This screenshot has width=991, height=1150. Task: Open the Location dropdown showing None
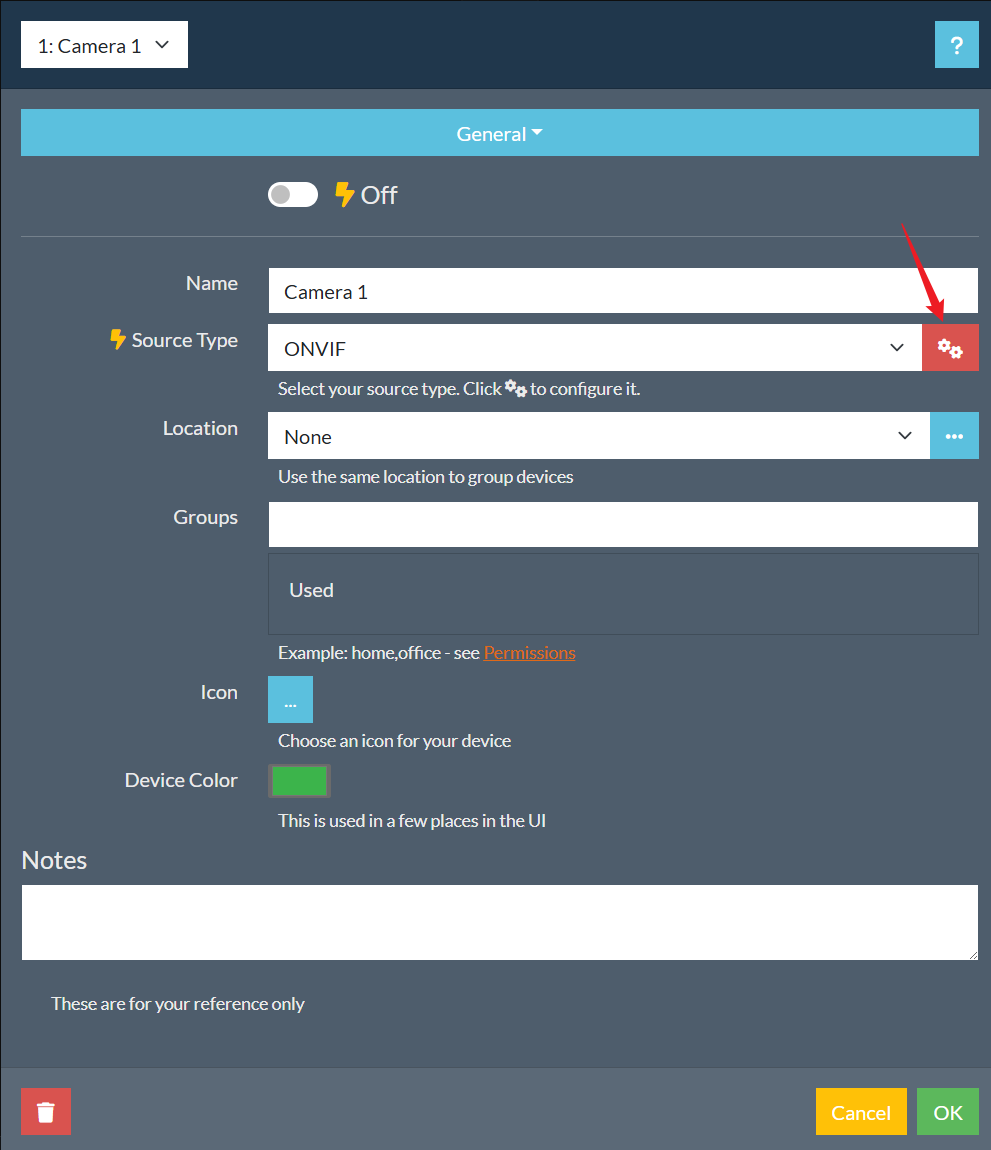[598, 436]
